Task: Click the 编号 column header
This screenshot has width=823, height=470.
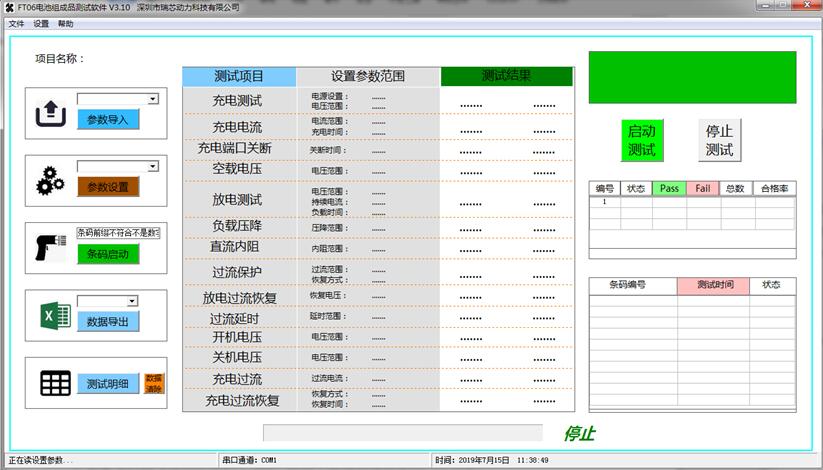Action: tap(605, 189)
